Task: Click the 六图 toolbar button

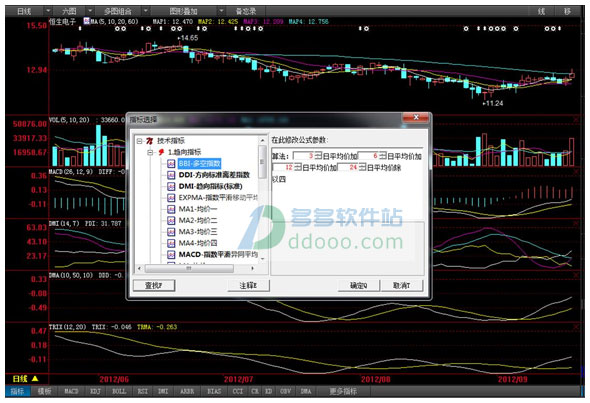Action: tap(69, 11)
